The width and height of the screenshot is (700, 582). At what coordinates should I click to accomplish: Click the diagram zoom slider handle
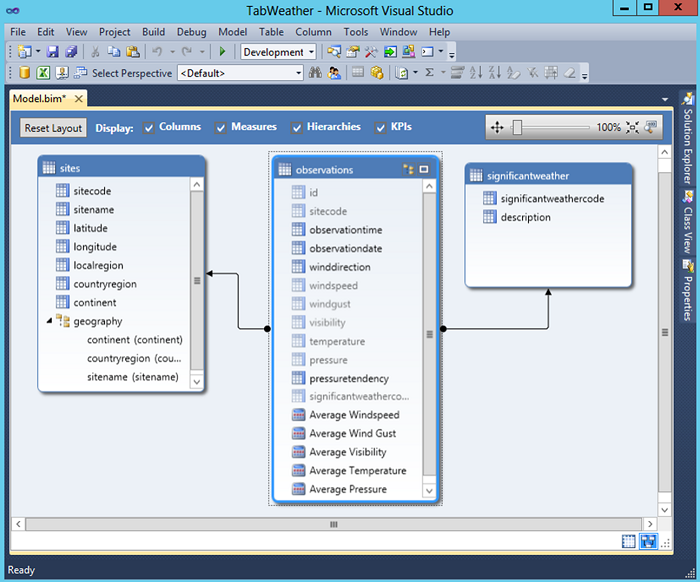517,127
